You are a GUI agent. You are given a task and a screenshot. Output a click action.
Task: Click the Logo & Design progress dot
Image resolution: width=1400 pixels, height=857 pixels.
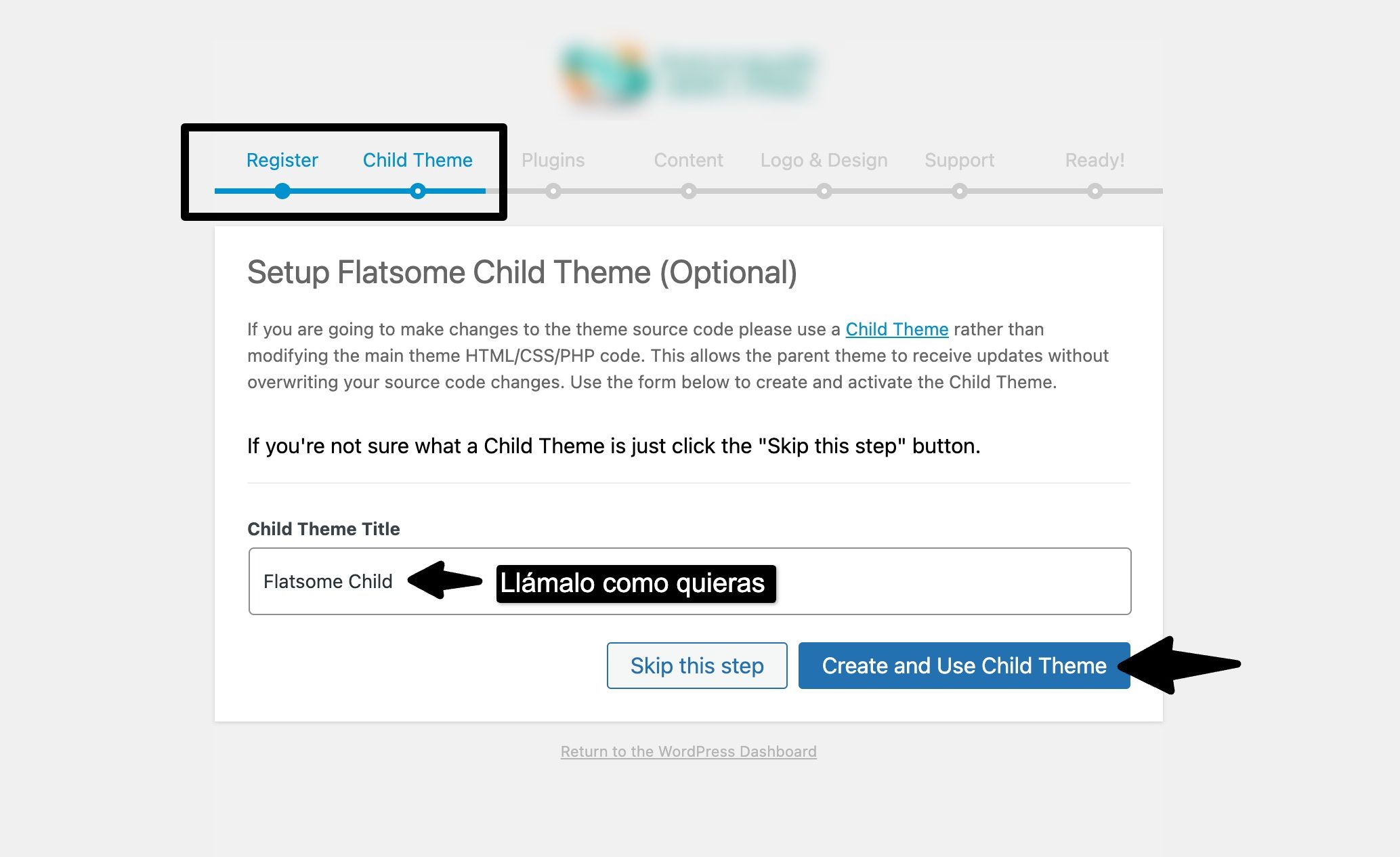824,191
